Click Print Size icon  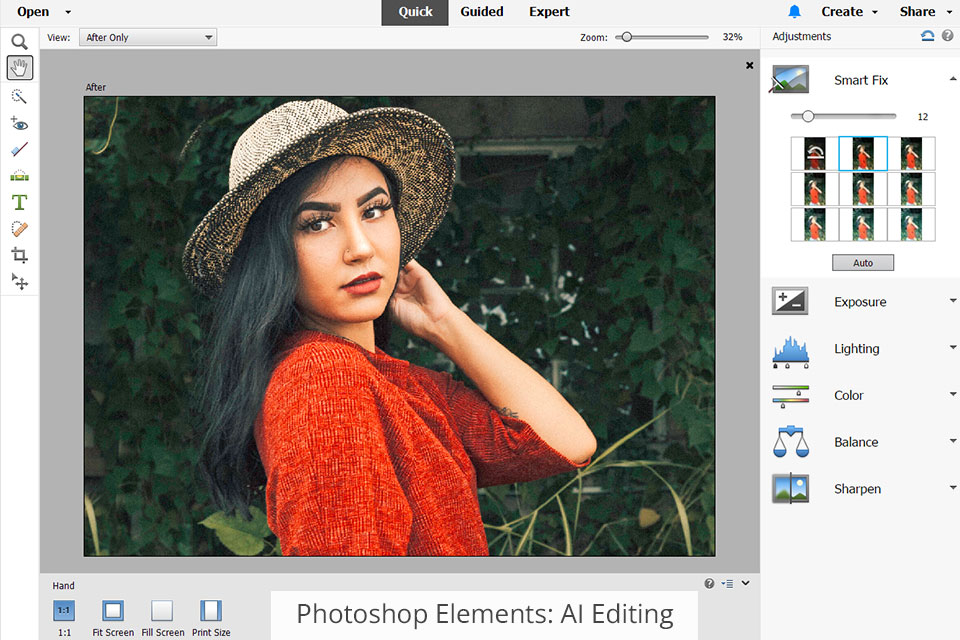(x=211, y=611)
